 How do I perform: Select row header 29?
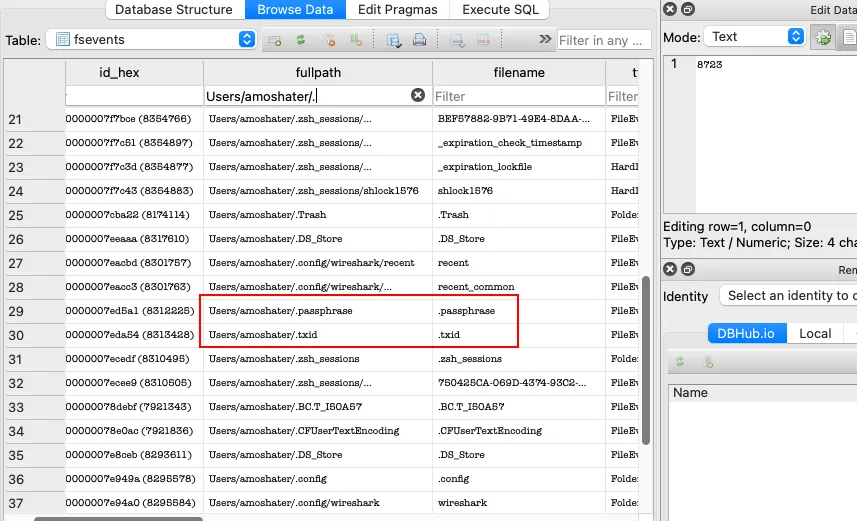coord(34,311)
